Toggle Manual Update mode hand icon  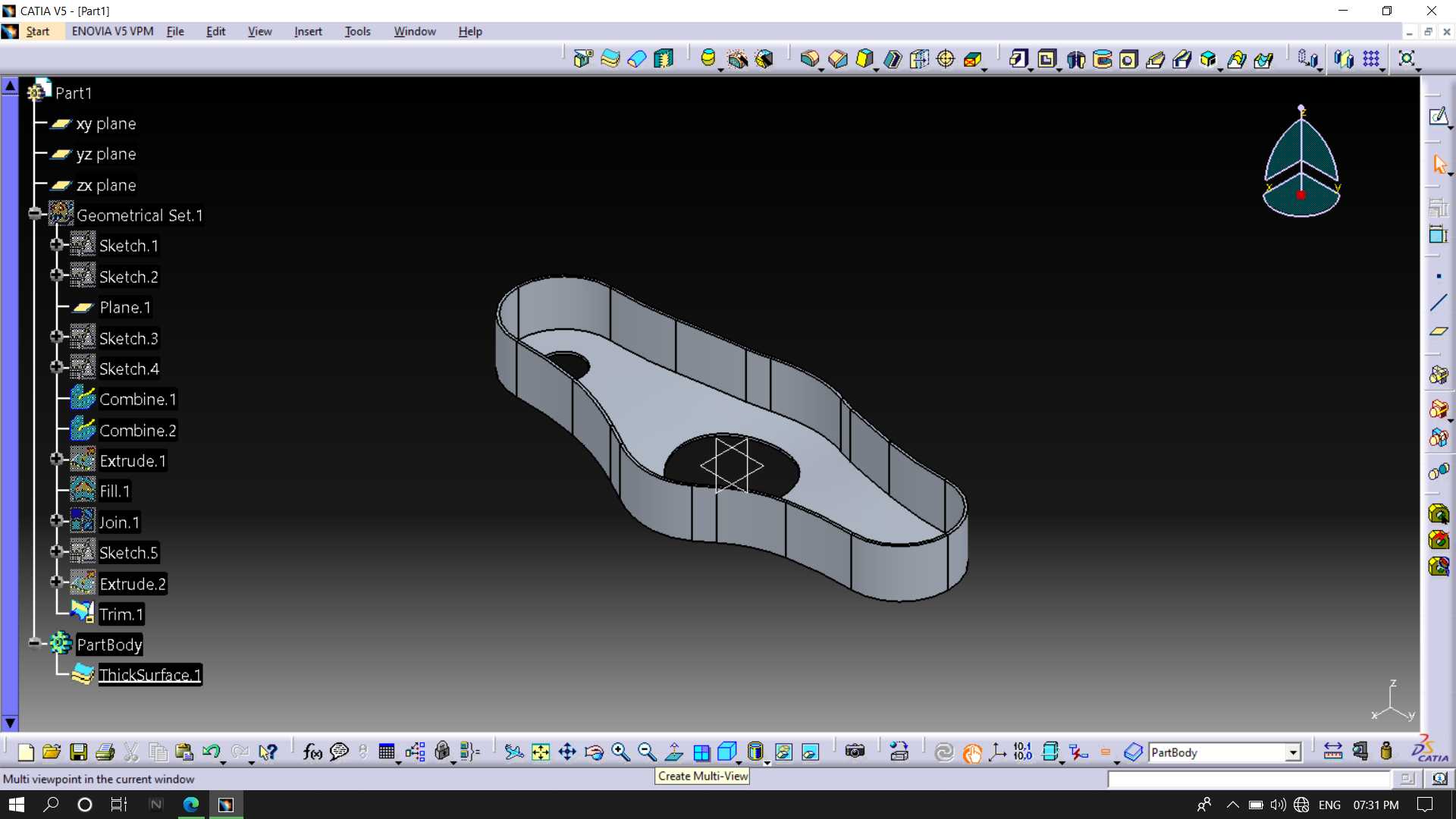pyautogui.click(x=971, y=752)
